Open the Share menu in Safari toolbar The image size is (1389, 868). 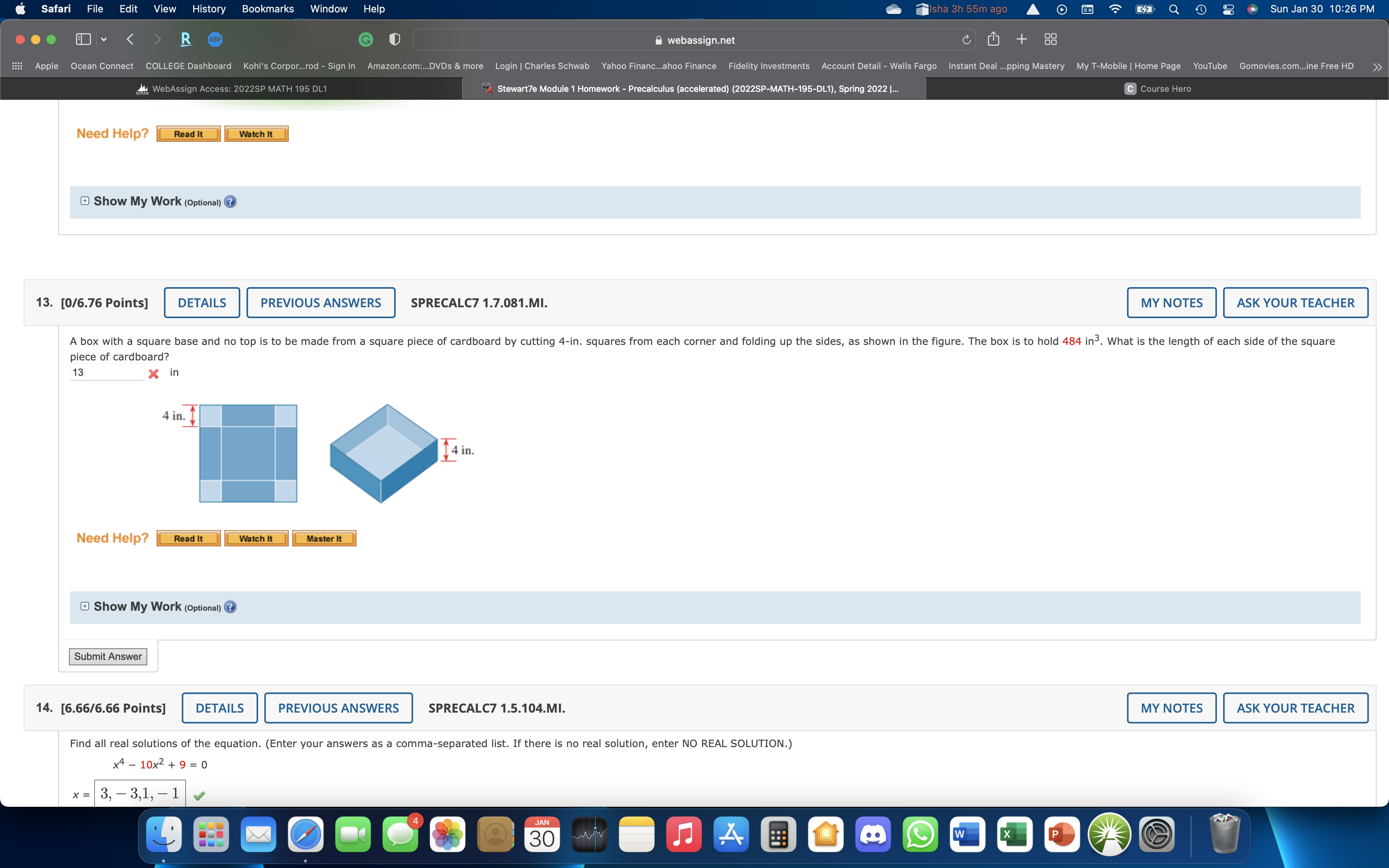(993, 39)
